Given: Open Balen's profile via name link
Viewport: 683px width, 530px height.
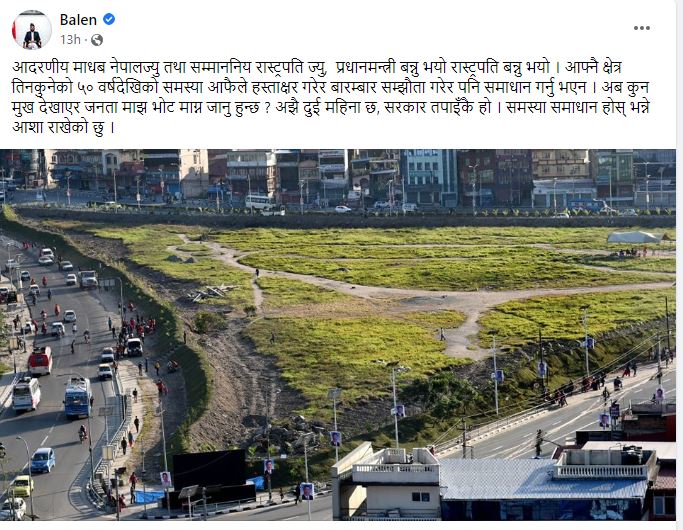Looking at the screenshot, I should point(78,20).
